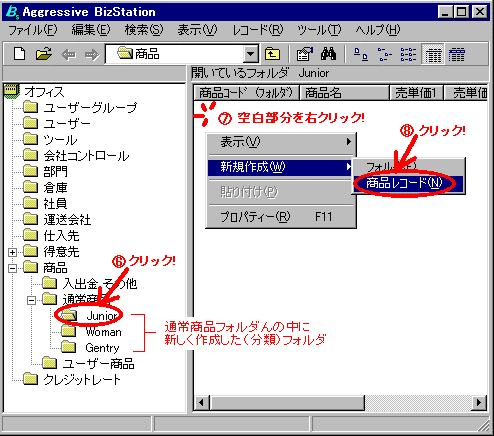
Task: Switch to large icons view
Action: coord(361,54)
